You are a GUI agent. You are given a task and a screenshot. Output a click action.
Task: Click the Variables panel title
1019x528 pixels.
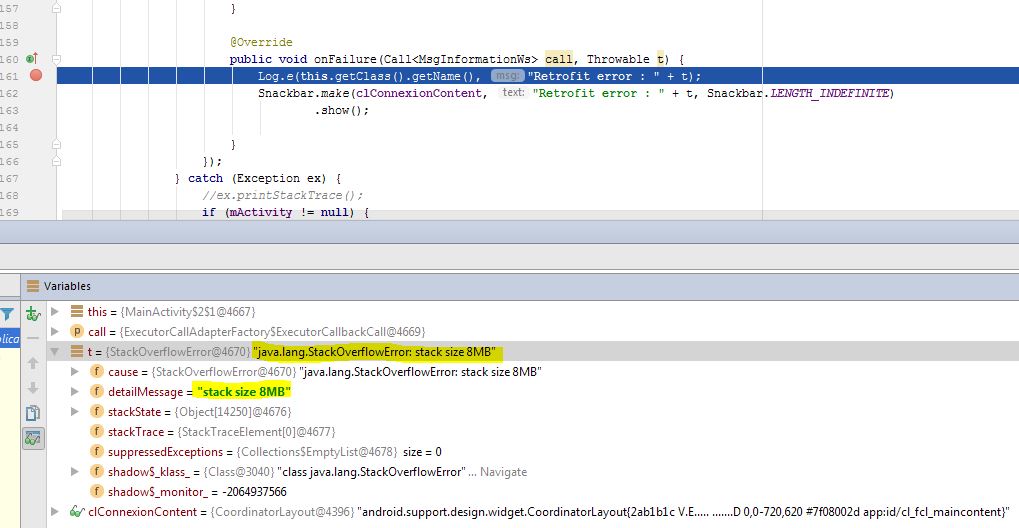click(x=67, y=286)
